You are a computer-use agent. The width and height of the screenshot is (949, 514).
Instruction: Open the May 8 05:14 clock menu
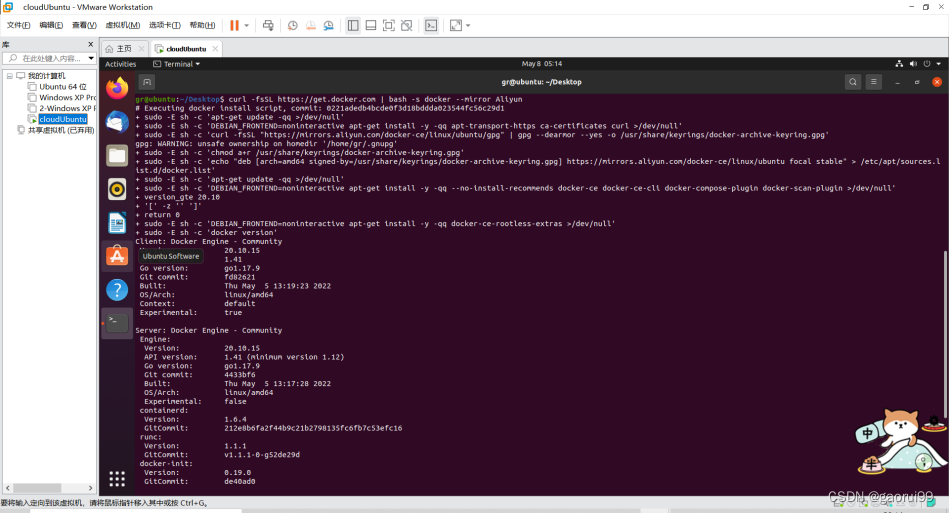(542, 64)
